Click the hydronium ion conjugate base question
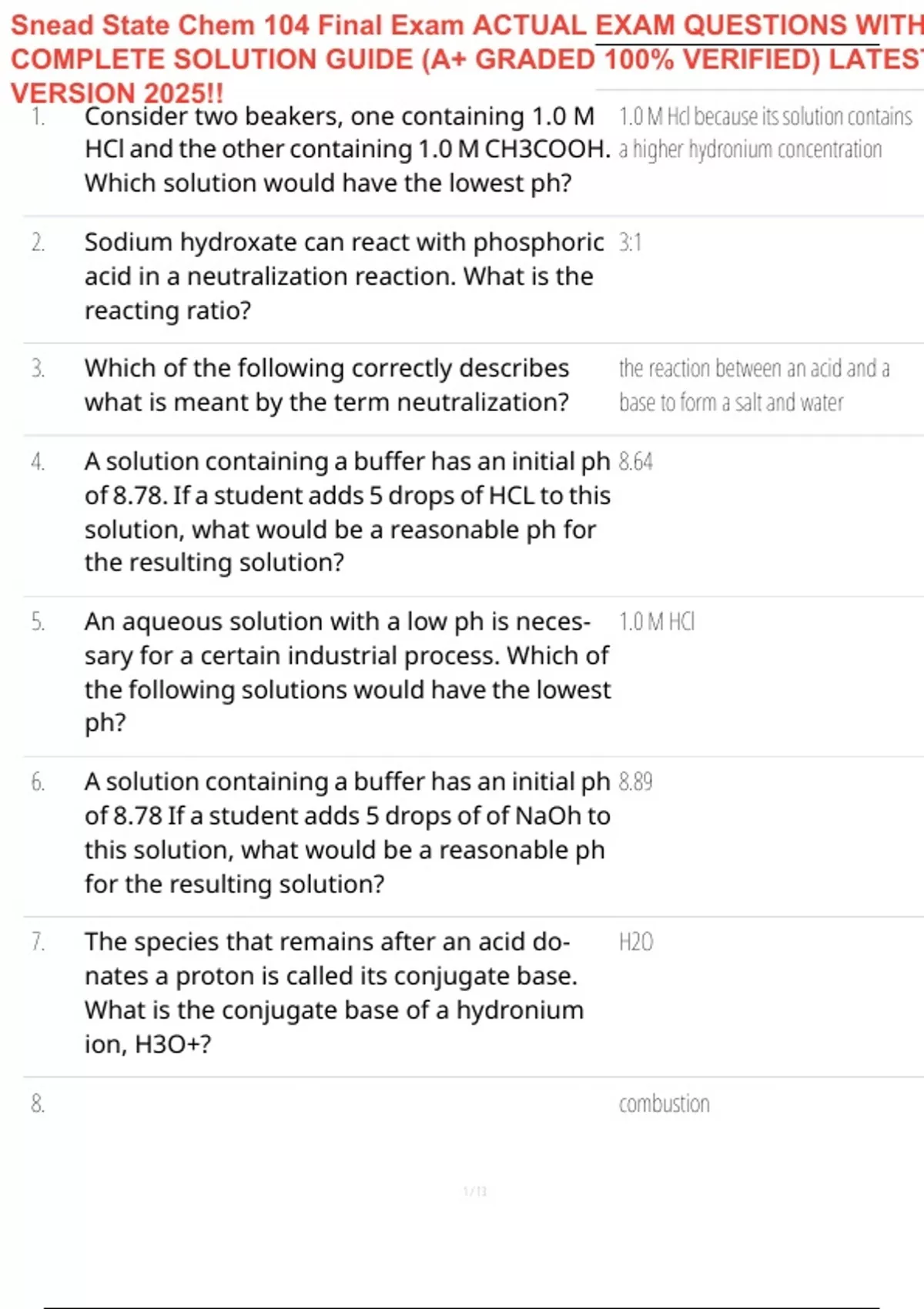Screen dimensions: 924x1309 pyautogui.click(x=334, y=993)
